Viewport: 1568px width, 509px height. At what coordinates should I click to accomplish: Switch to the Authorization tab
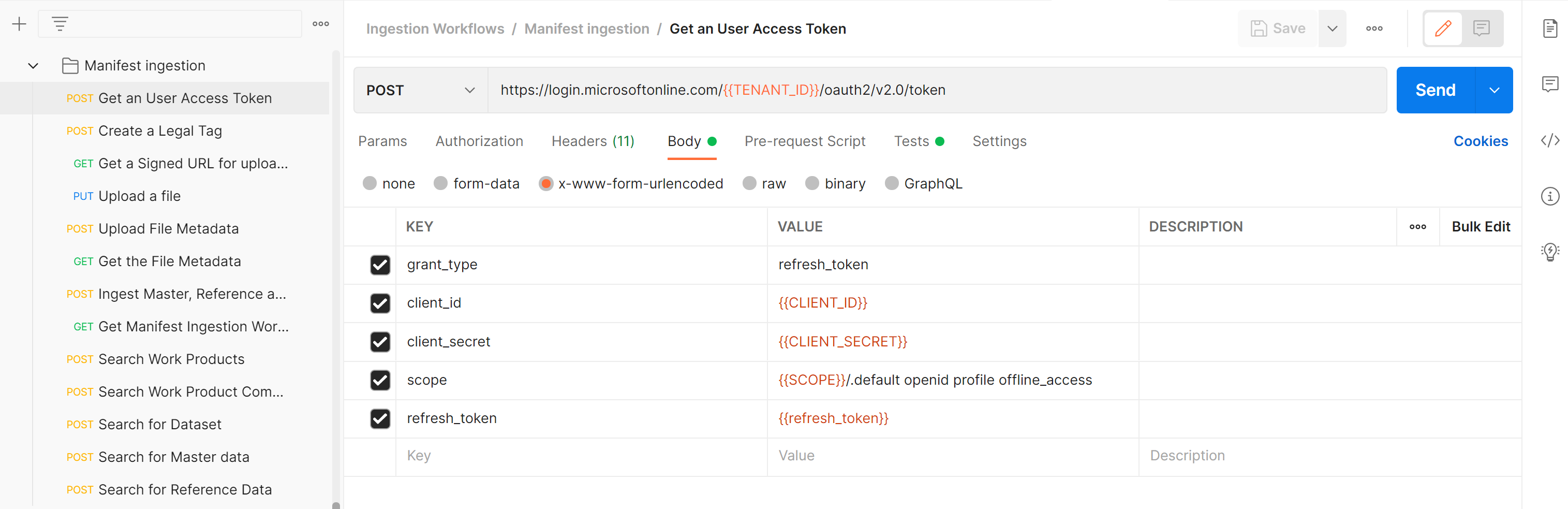pos(479,141)
